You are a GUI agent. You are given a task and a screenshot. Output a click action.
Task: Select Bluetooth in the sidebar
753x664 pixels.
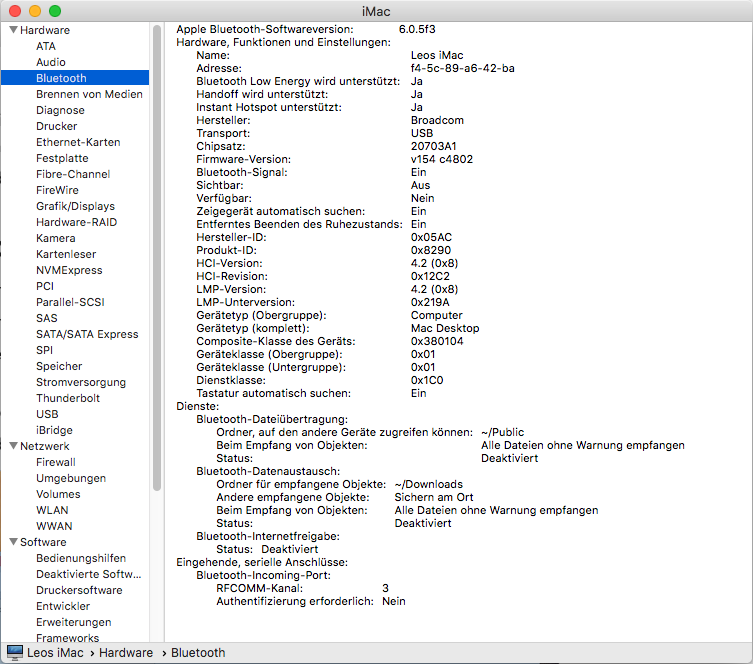pos(61,78)
